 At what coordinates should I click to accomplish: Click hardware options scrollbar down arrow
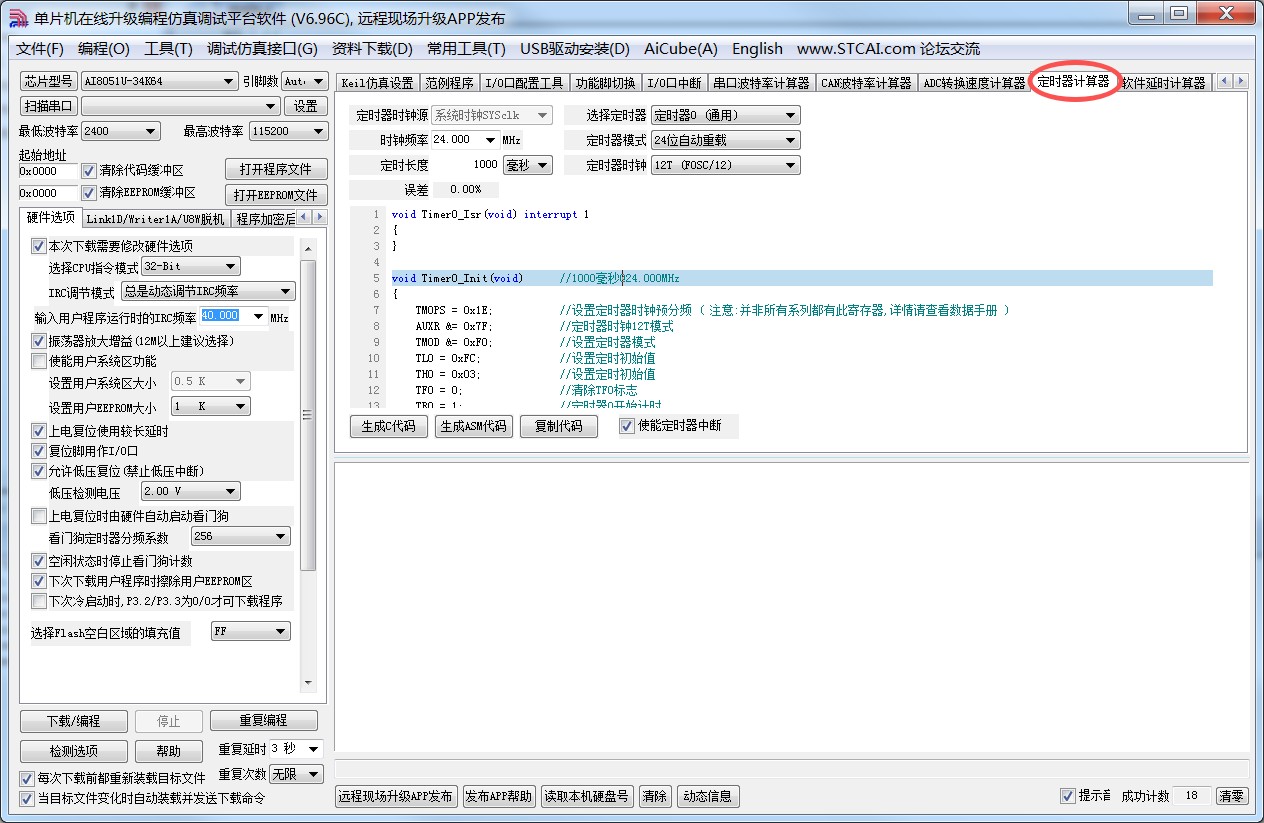click(308, 683)
